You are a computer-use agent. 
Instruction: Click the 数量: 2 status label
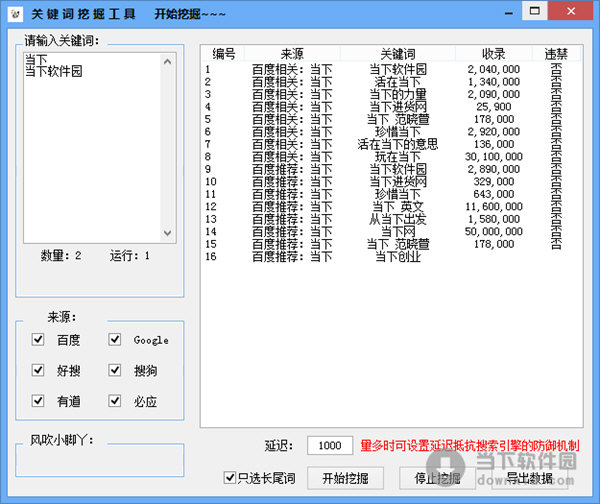point(61,256)
